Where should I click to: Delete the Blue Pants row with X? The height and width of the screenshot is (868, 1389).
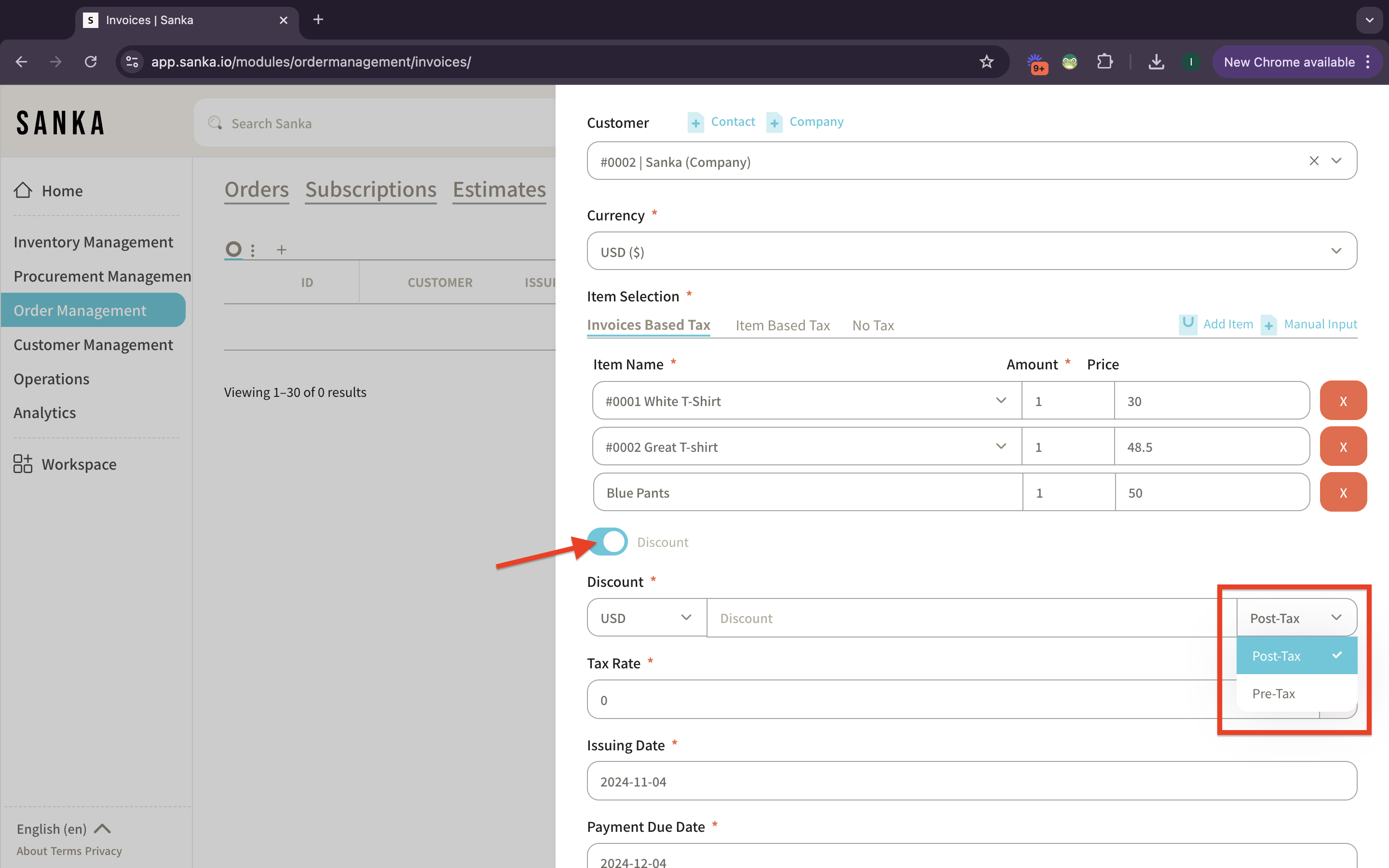point(1343,492)
